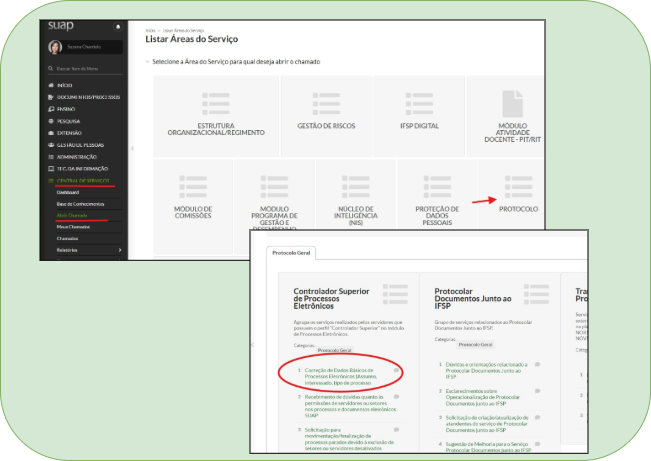This screenshot has height=461, width=651.
Task: Open Central de Serviços menu
Action: (x=83, y=181)
